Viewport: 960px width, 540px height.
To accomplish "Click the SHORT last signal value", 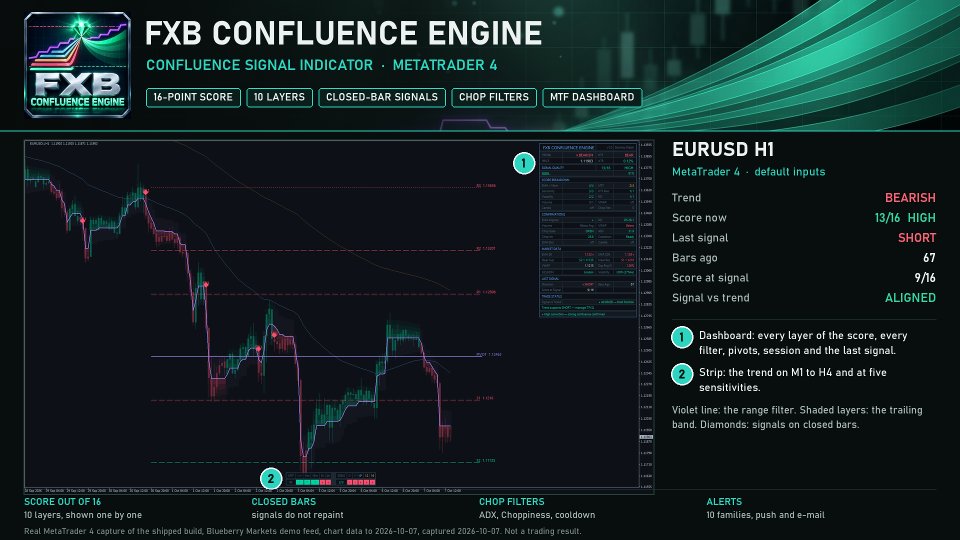I will coord(917,238).
